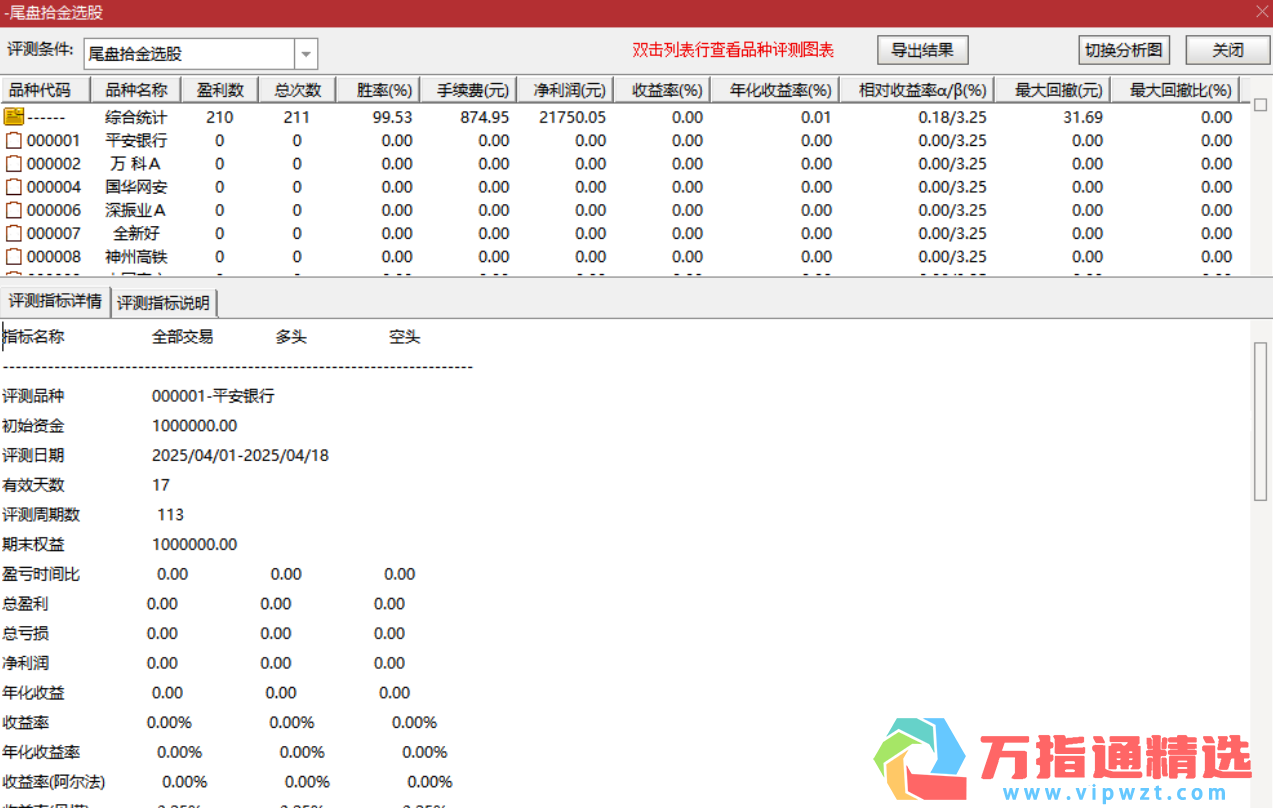Sort by the 最大回撤(元) column header
1273x808 pixels.
pos(1053,90)
